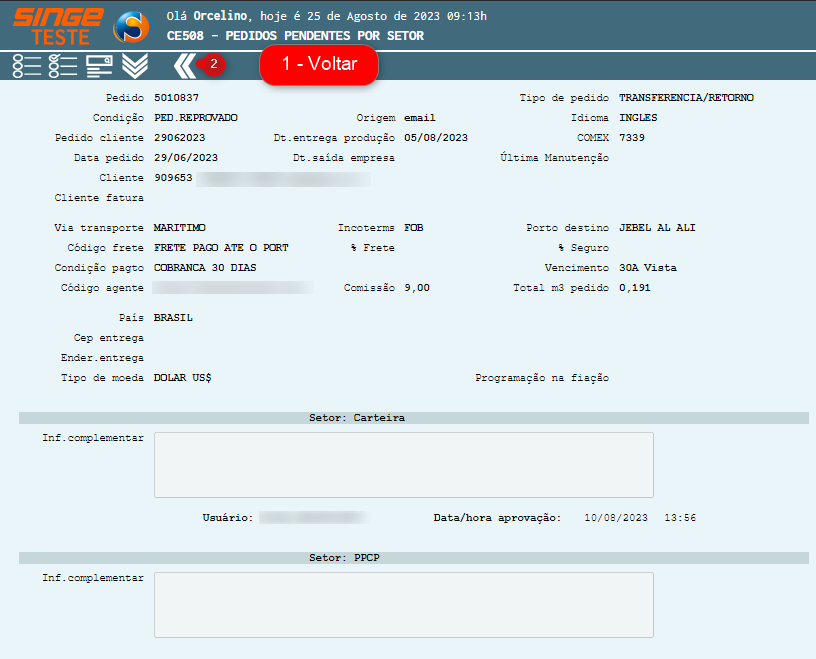Select the payment term COBRANCA 30 DIAS
Screen dimensions: 816x659
pyautogui.click(x=205, y=268)
